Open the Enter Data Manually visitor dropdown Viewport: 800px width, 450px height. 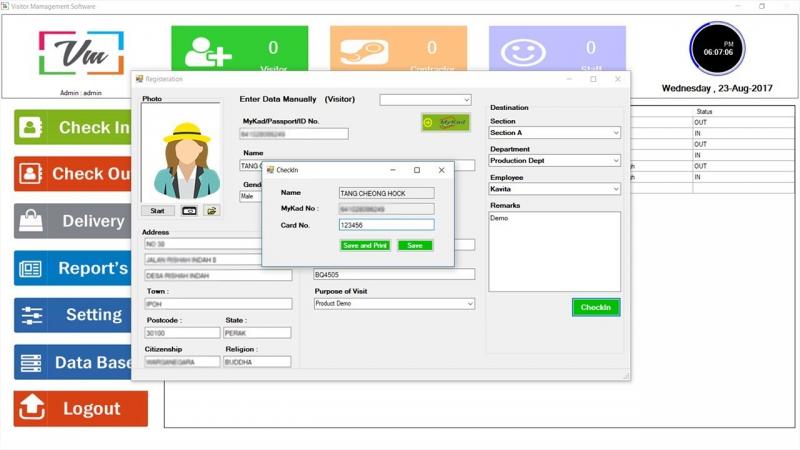[425, 99]
